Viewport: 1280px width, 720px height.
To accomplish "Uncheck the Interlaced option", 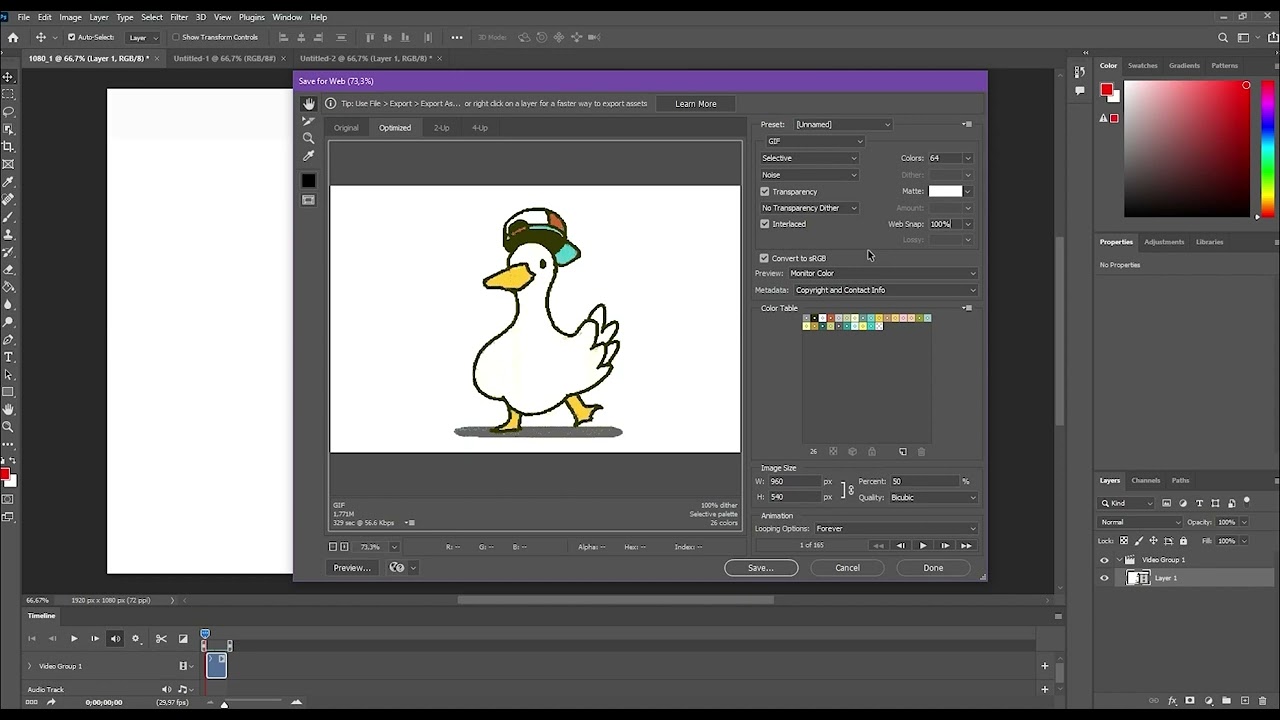I will point(765,224).
